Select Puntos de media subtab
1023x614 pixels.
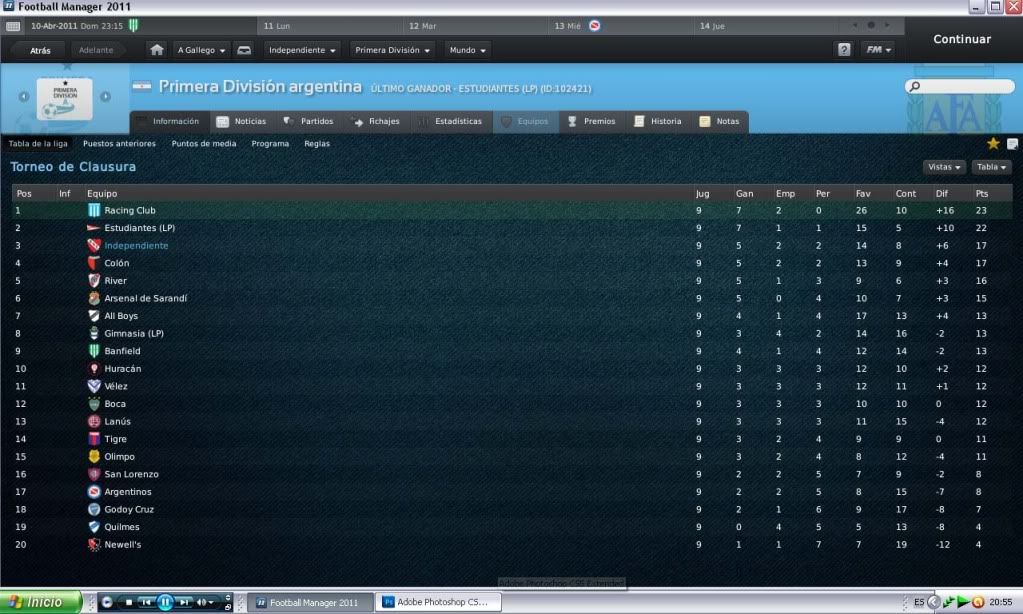tap(204, 144)
